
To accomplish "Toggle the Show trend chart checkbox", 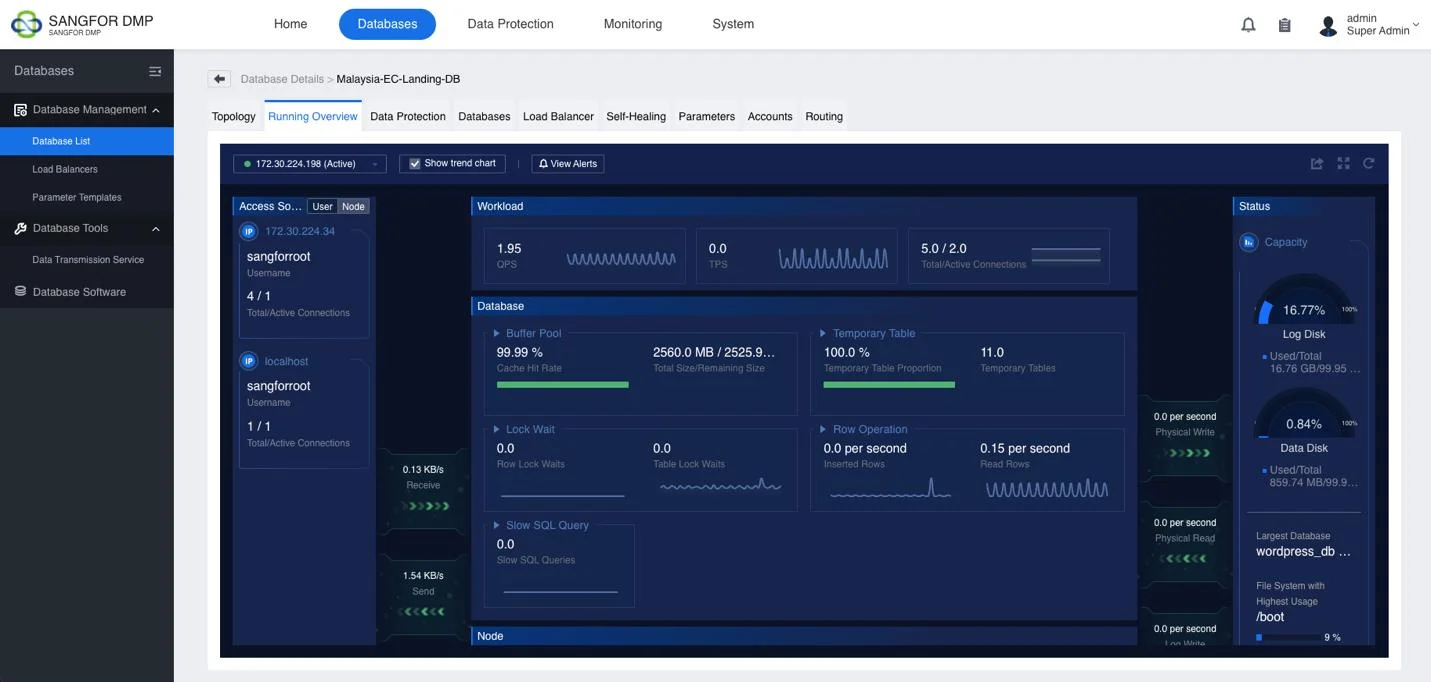I will click(415, 164).
